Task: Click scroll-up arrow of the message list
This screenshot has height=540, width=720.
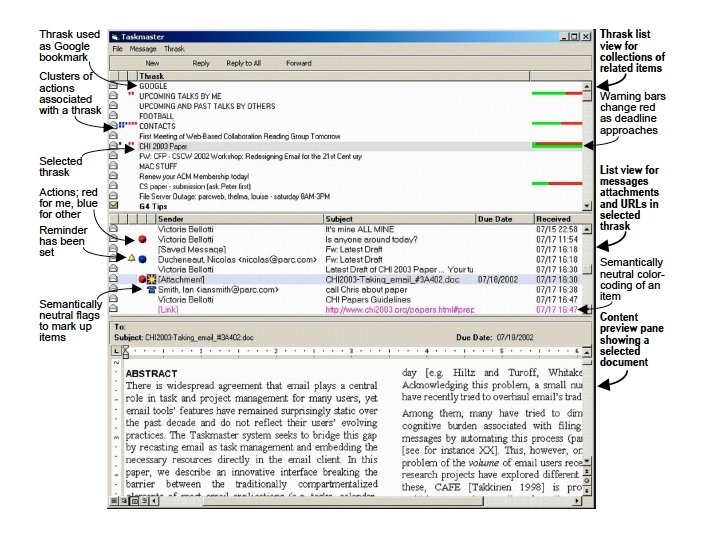Action: 587,229
